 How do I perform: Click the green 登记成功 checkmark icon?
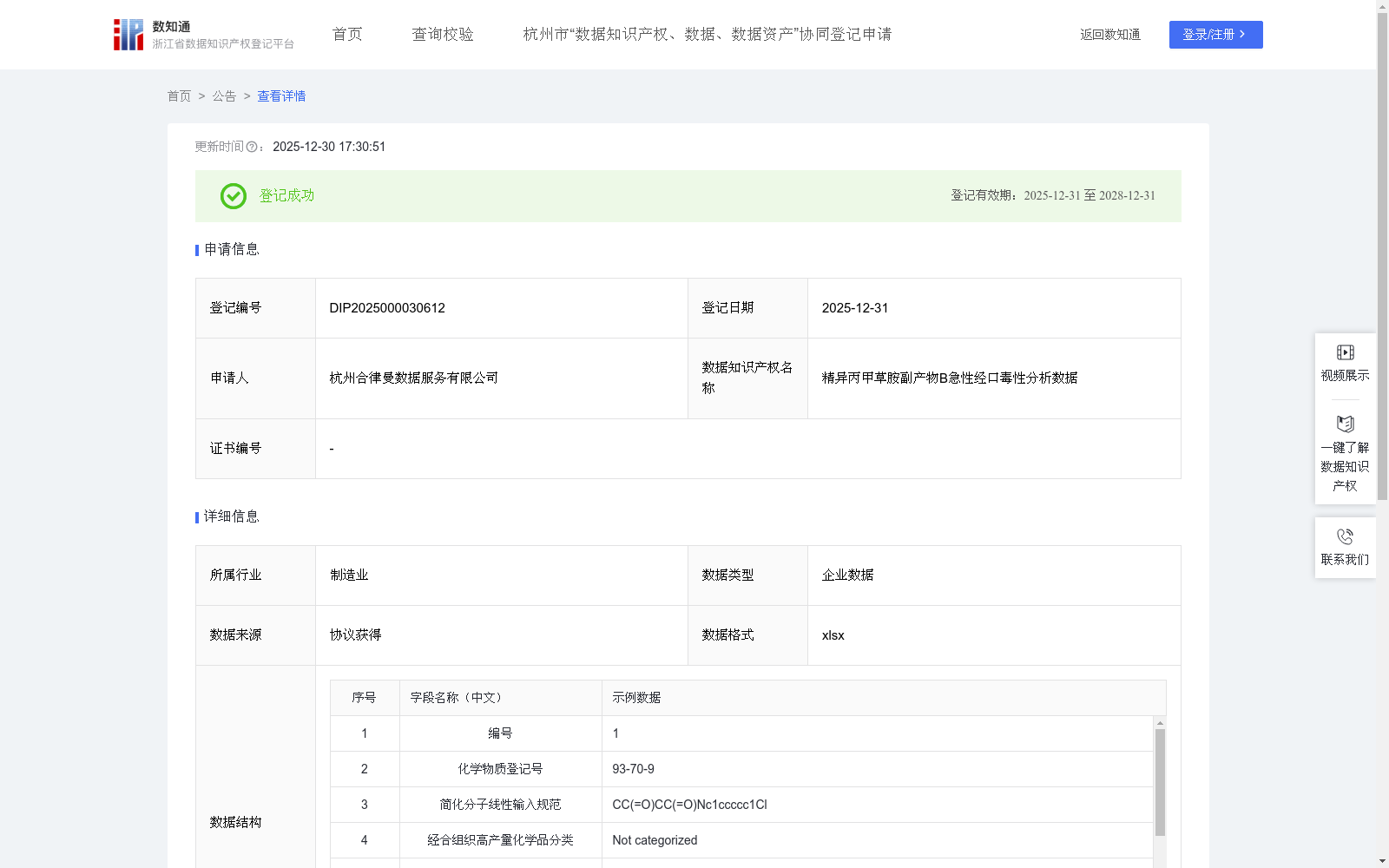click(233, 196)
